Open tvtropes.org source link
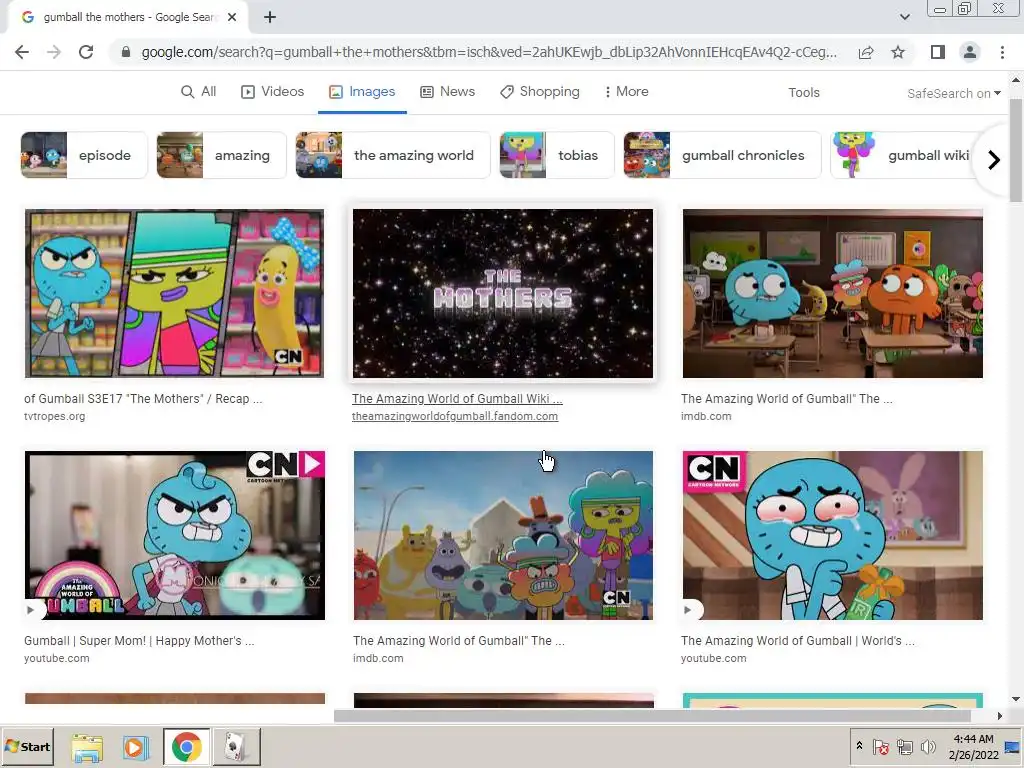Image resolution: width=1024 pixels, height=768 pixels. coord(54,416)
